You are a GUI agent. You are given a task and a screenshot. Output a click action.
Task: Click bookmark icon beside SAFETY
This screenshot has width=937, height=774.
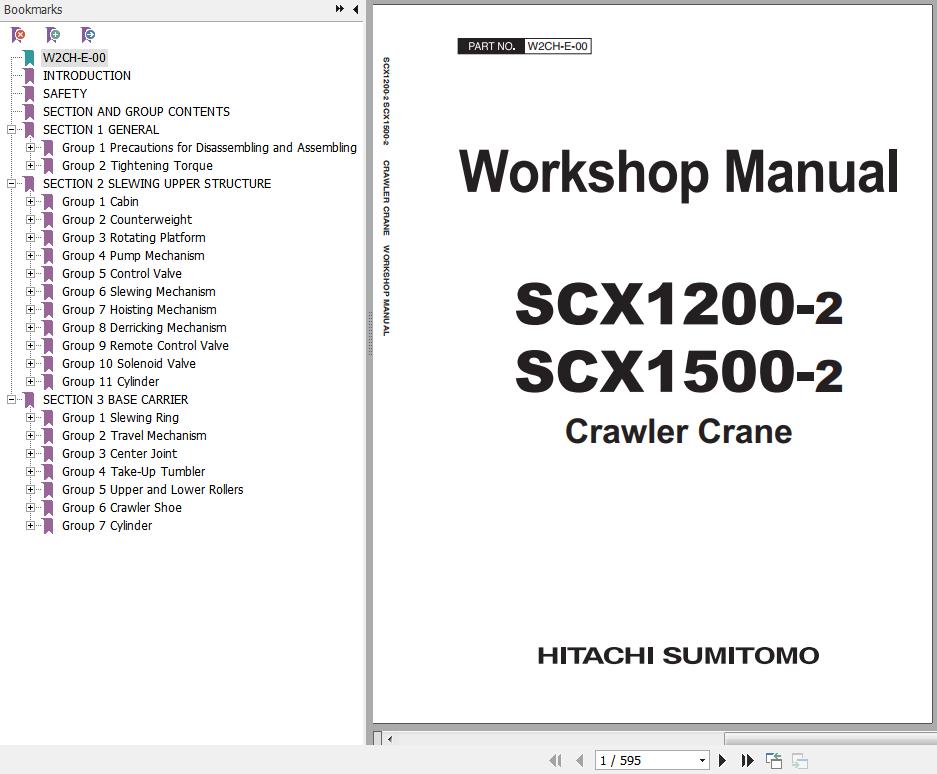[x=29, y=94]
